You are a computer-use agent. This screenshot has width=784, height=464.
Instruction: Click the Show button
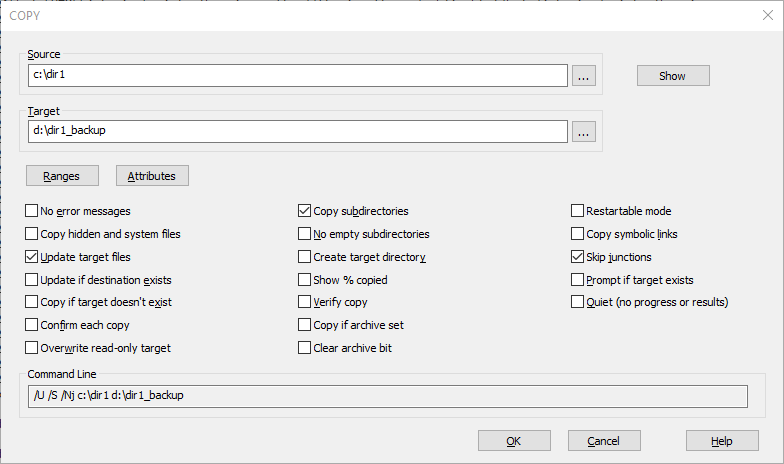tap(673, 76)
